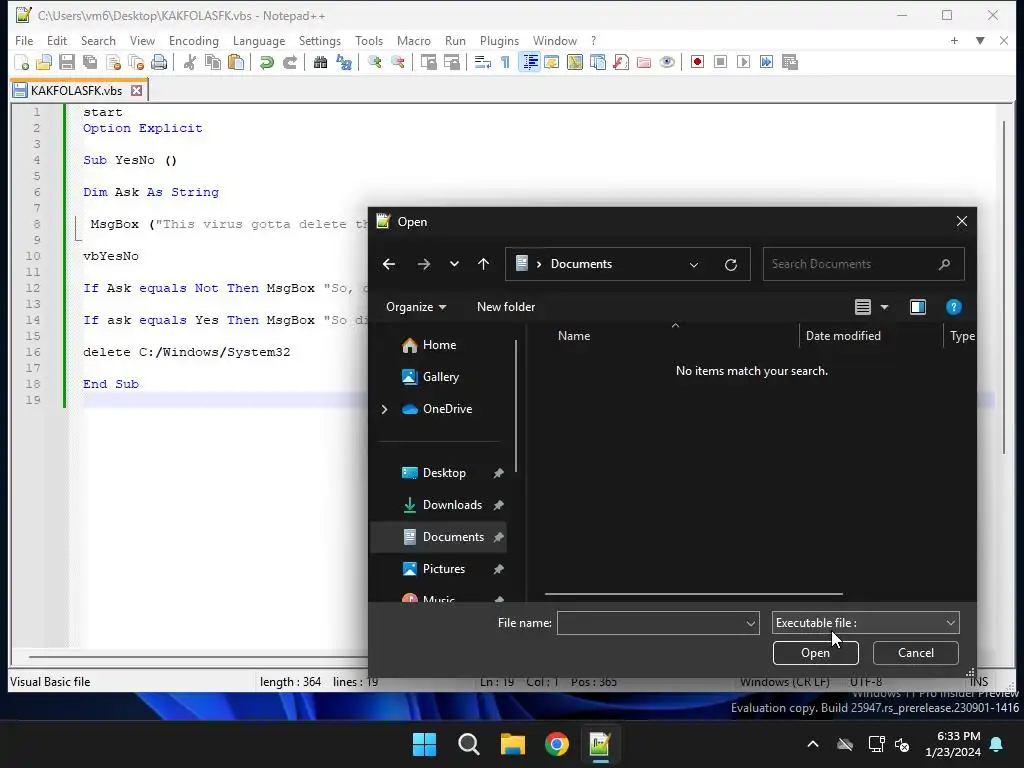Open the Macro menu

(x=413, y=40)
